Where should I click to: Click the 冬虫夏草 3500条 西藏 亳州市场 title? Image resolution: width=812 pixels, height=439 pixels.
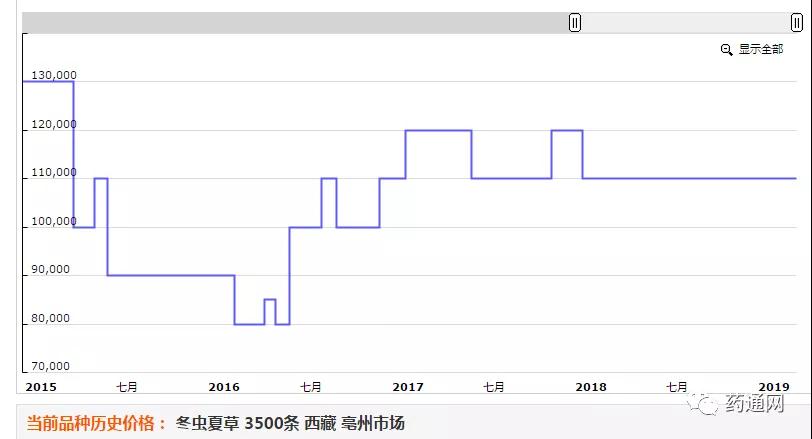(x=290, y=423)
